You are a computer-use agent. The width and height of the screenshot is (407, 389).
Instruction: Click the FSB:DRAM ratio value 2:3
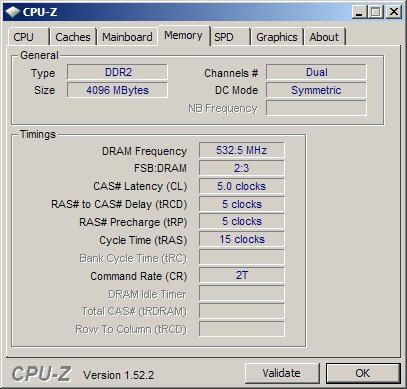(x=242, y=168)
